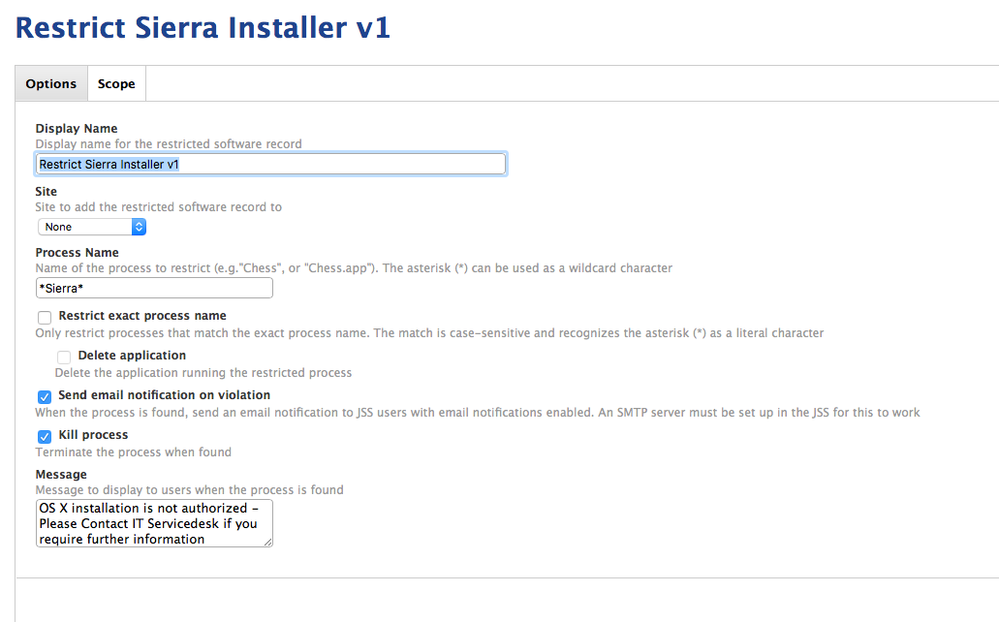Click 'Message to display to users' description
The image size is (999, 622).
point(190,490)
